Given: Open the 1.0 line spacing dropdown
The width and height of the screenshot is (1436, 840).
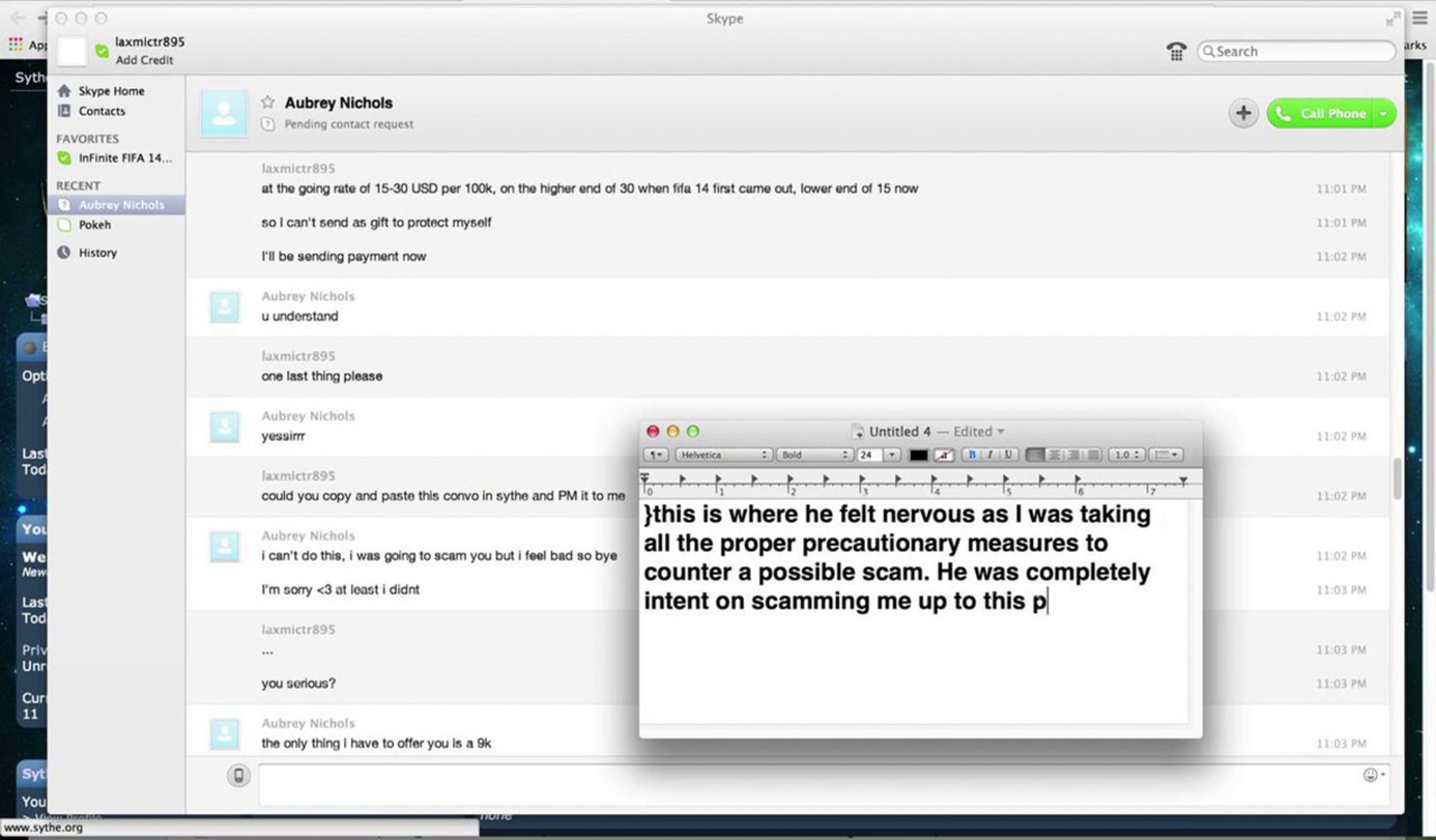Looking at the screenshot, I should pos(1126,455).
